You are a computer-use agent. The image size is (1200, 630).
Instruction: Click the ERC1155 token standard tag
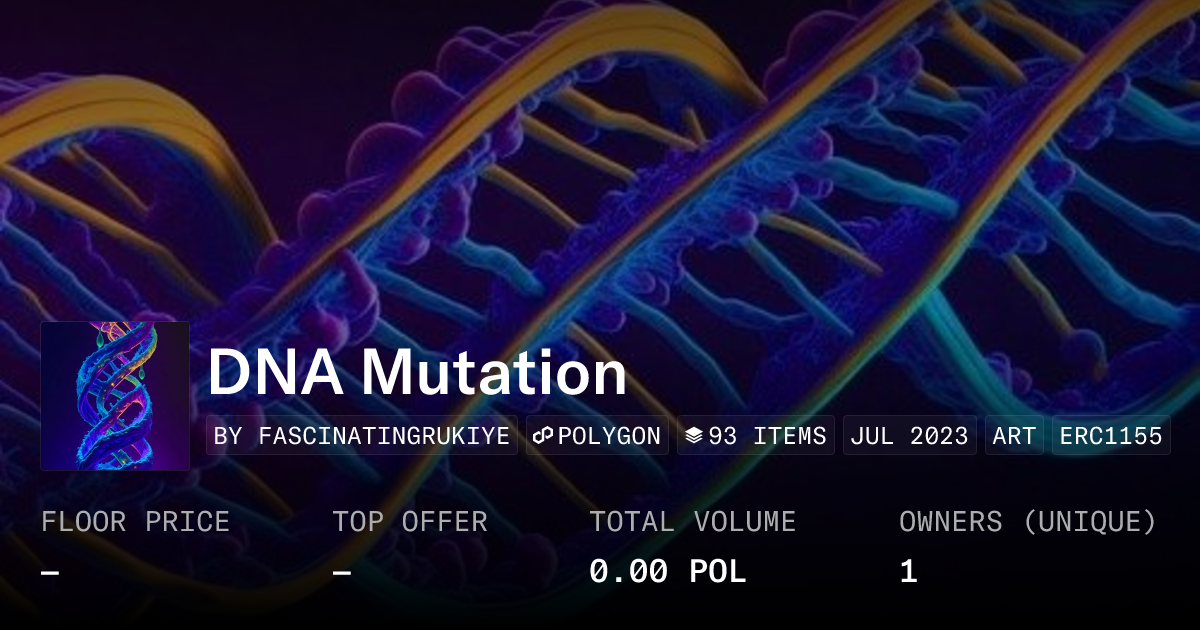tap(1111, 436)
